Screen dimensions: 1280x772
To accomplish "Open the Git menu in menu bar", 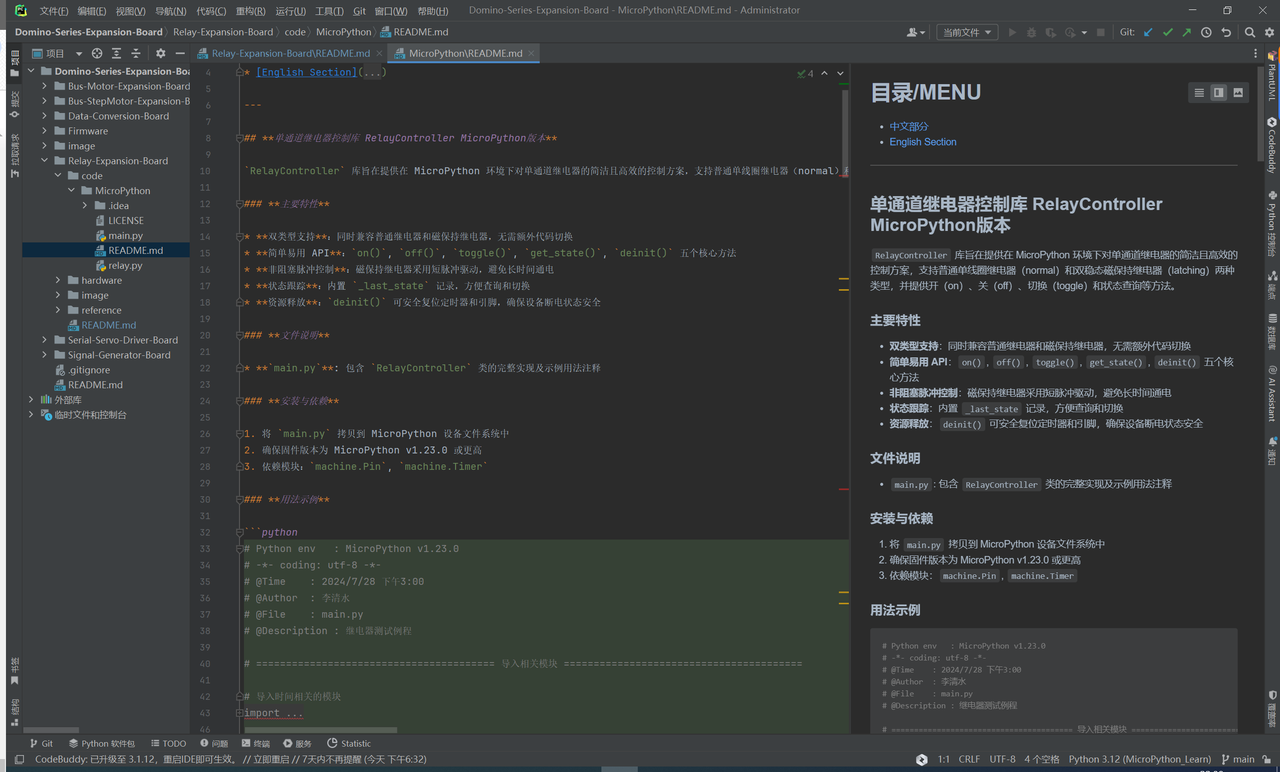I will (359, 11).
